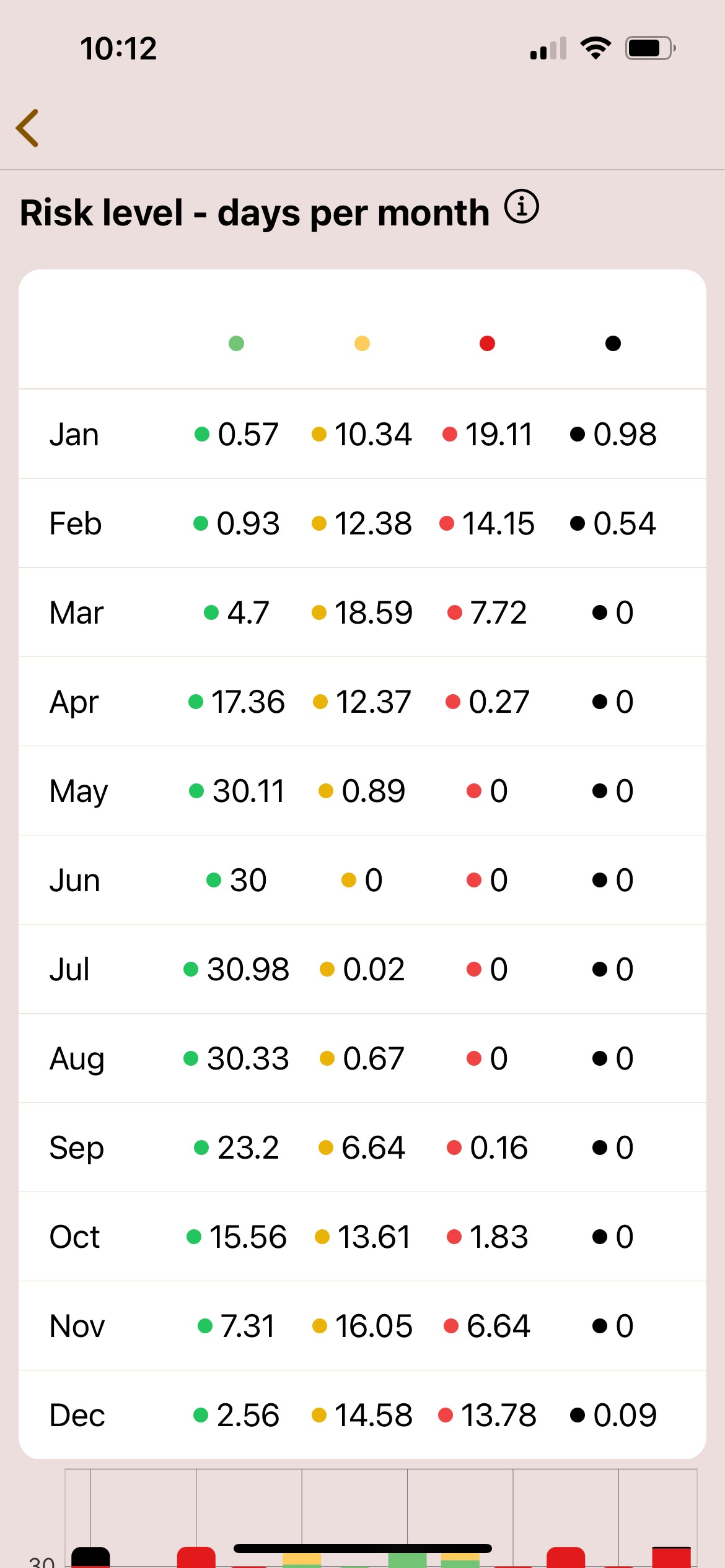725x1568 pixels.
Task: Tap the back chevron arrow
Action: (x=28, y=128)
